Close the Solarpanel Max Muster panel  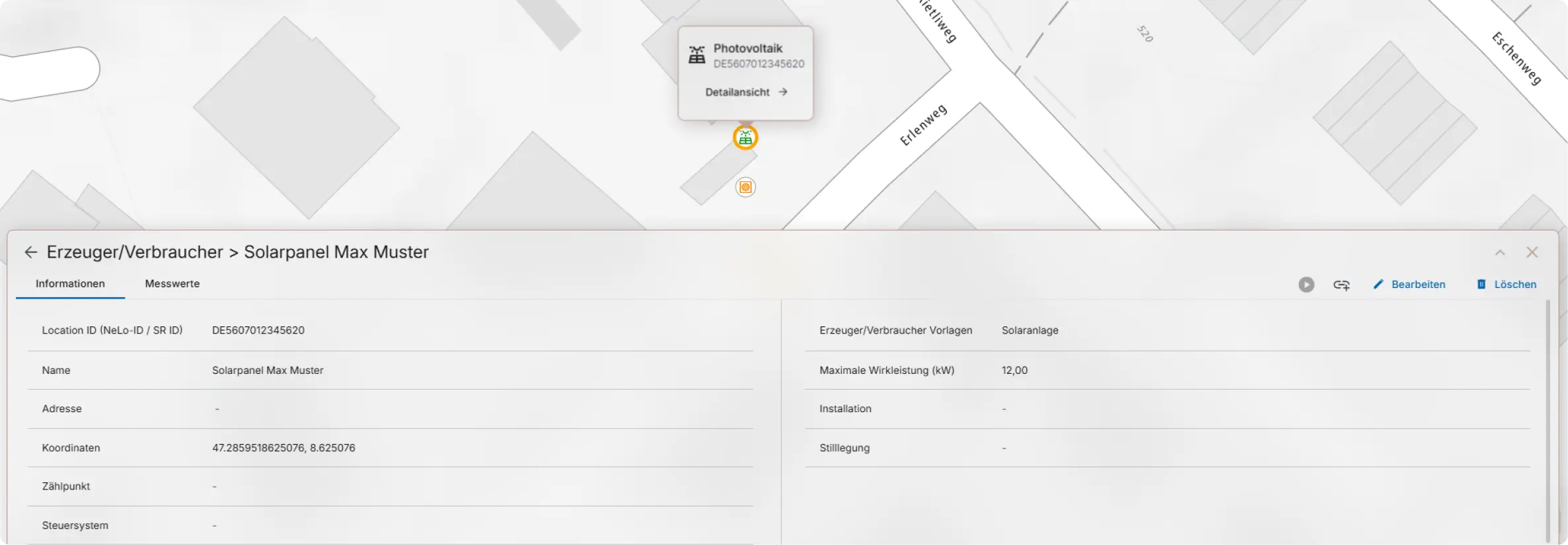(x=1532, y=252)
